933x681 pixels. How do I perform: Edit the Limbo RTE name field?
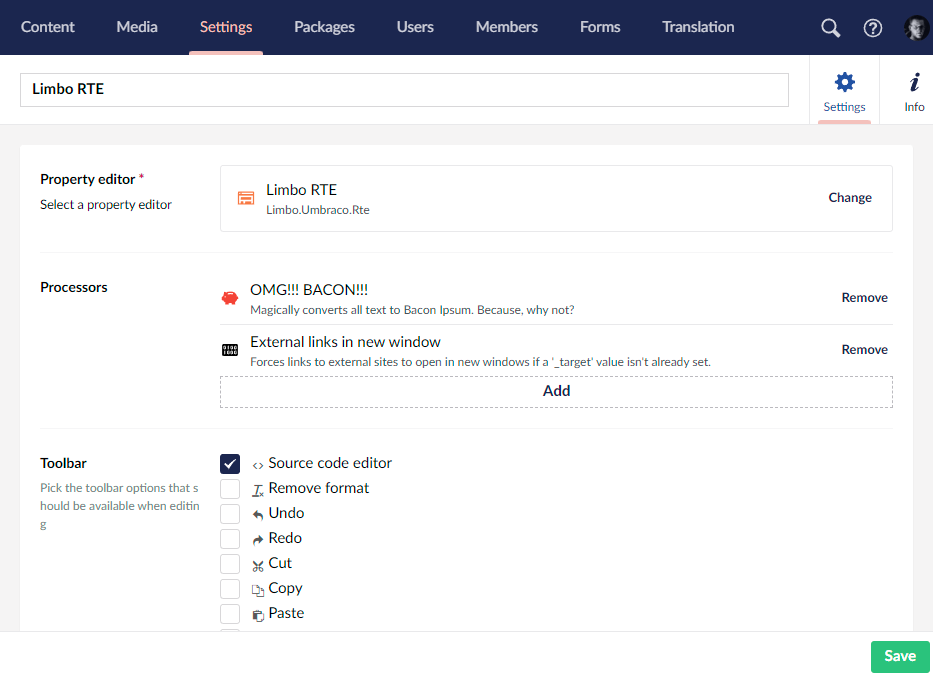coord(405,90)
